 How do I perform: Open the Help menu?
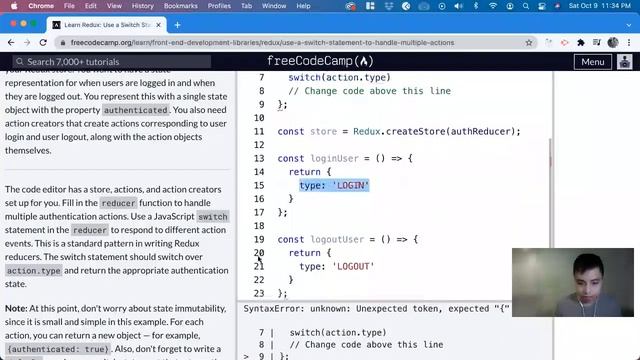303,6
